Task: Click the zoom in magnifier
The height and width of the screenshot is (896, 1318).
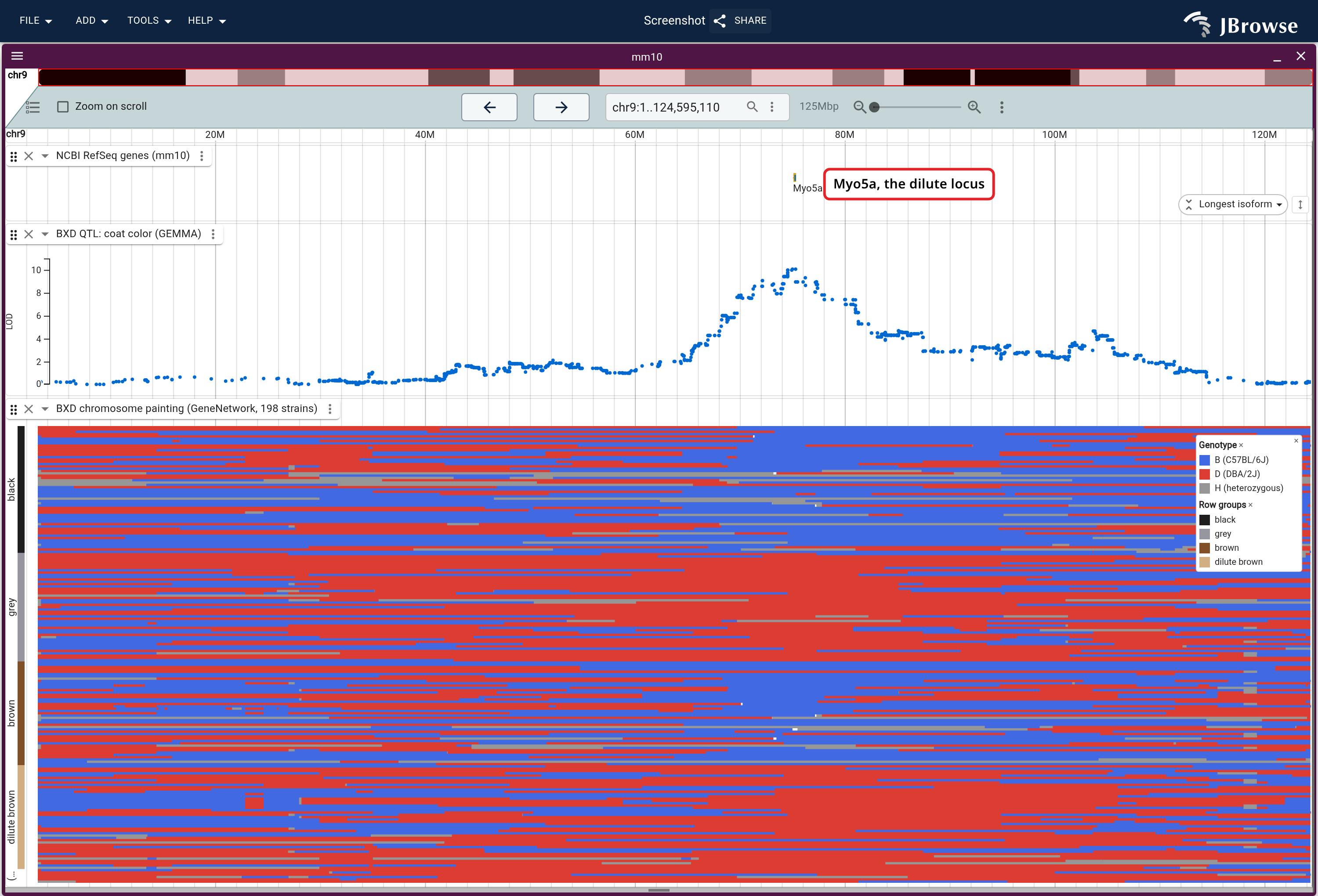Action: coord(974,107)
